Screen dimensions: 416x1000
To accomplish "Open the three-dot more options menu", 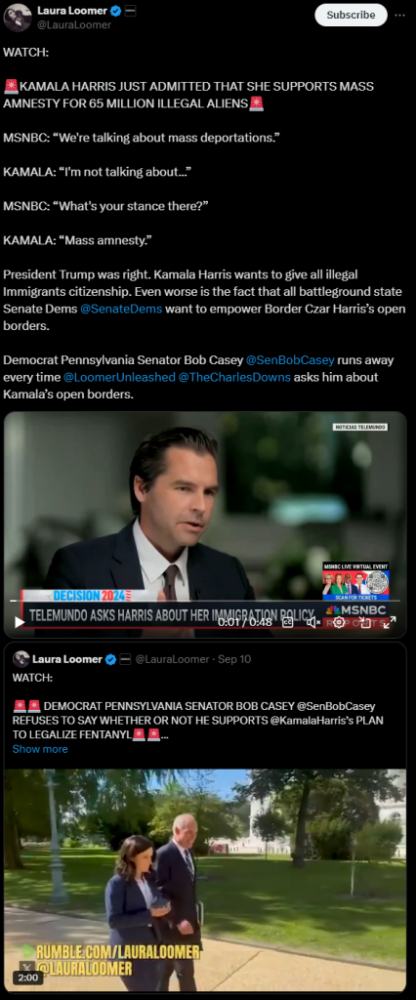I will pos(400,15).
